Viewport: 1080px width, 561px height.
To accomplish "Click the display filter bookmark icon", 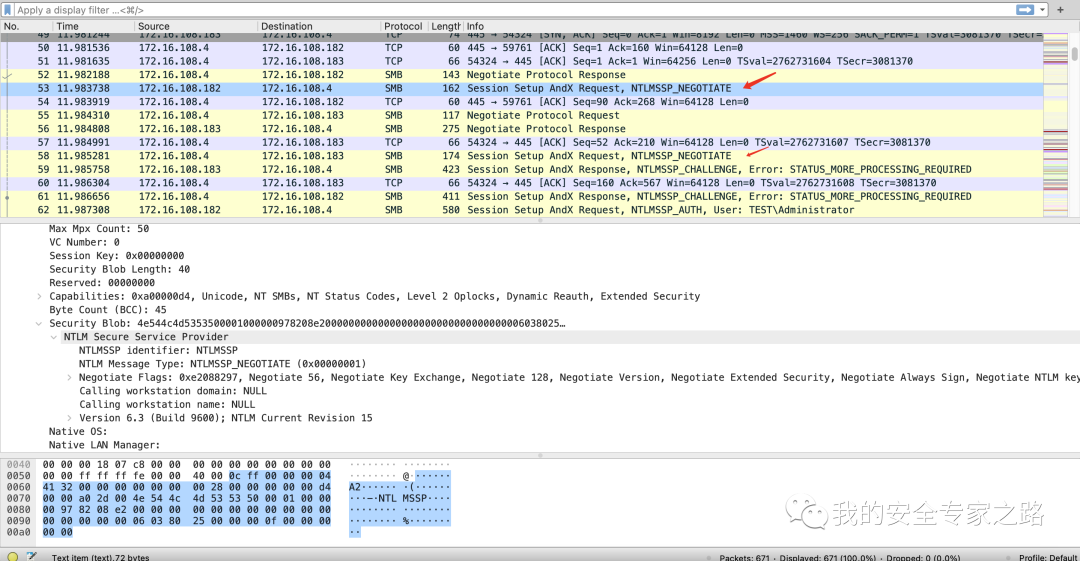I will (x=8, y=10).
